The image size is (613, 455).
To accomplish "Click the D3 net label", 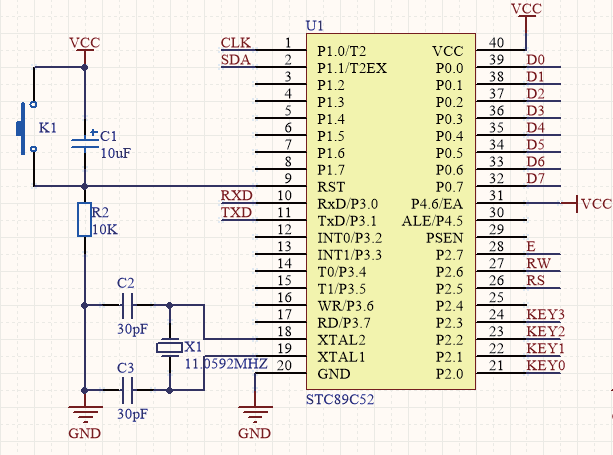I will tap(536, 111).
